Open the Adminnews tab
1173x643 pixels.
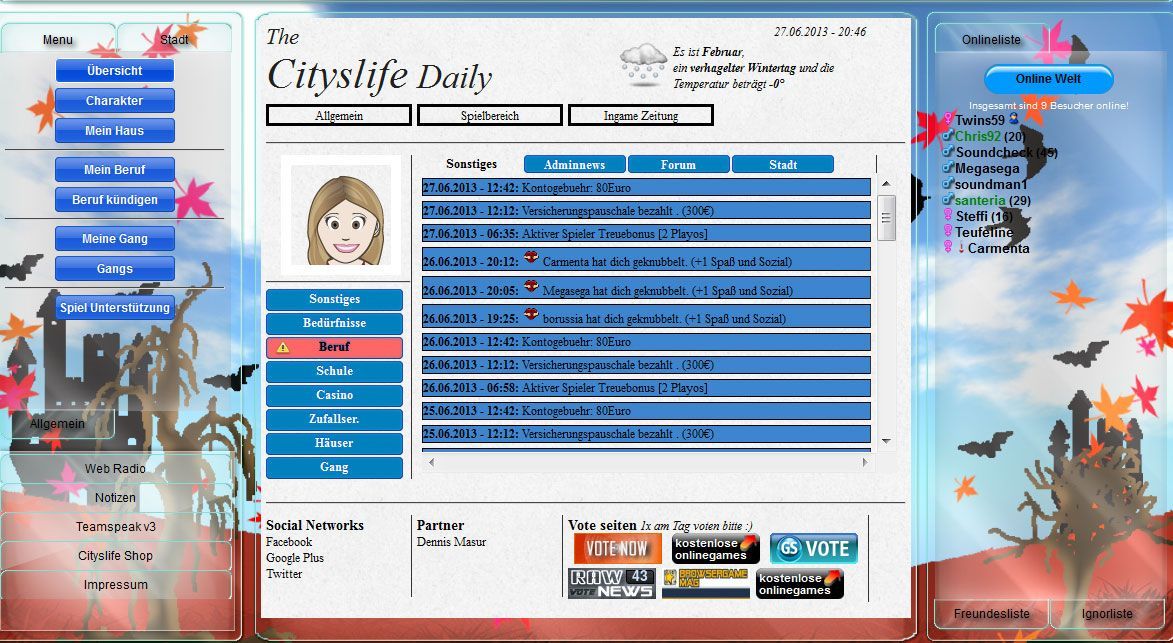point(575,164)
